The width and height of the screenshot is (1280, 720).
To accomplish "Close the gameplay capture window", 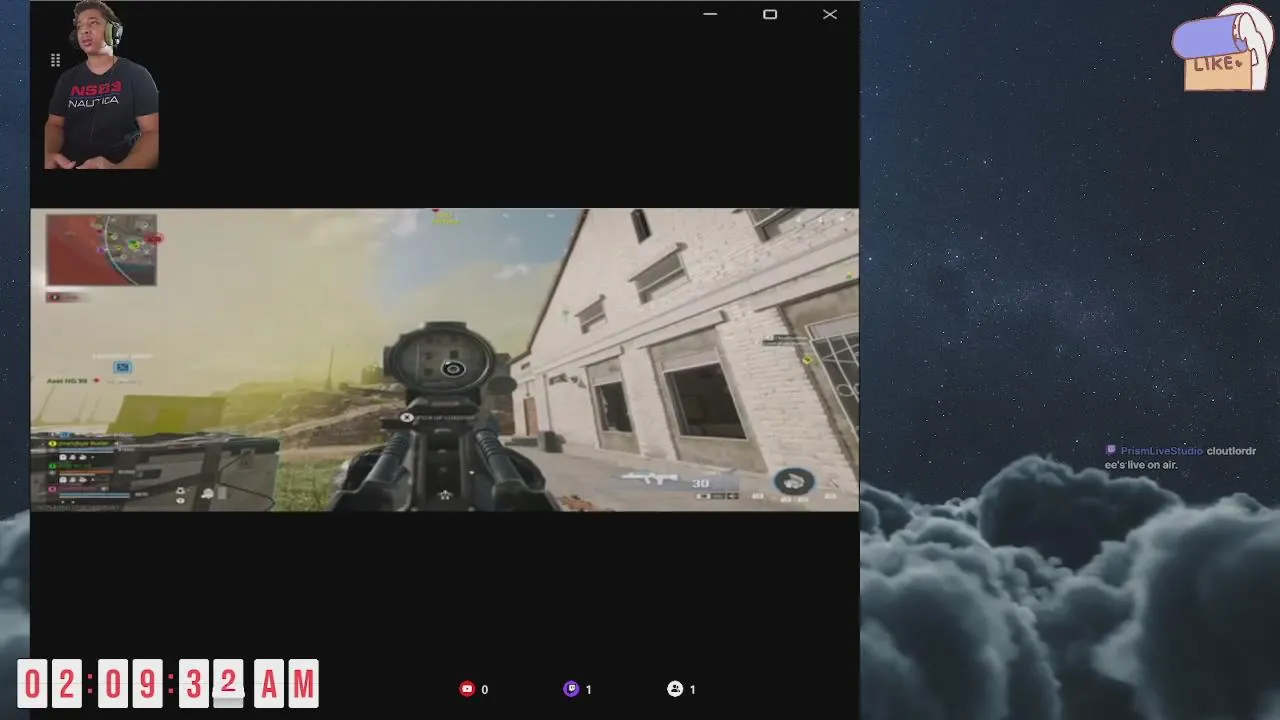I will click(830, 14).
